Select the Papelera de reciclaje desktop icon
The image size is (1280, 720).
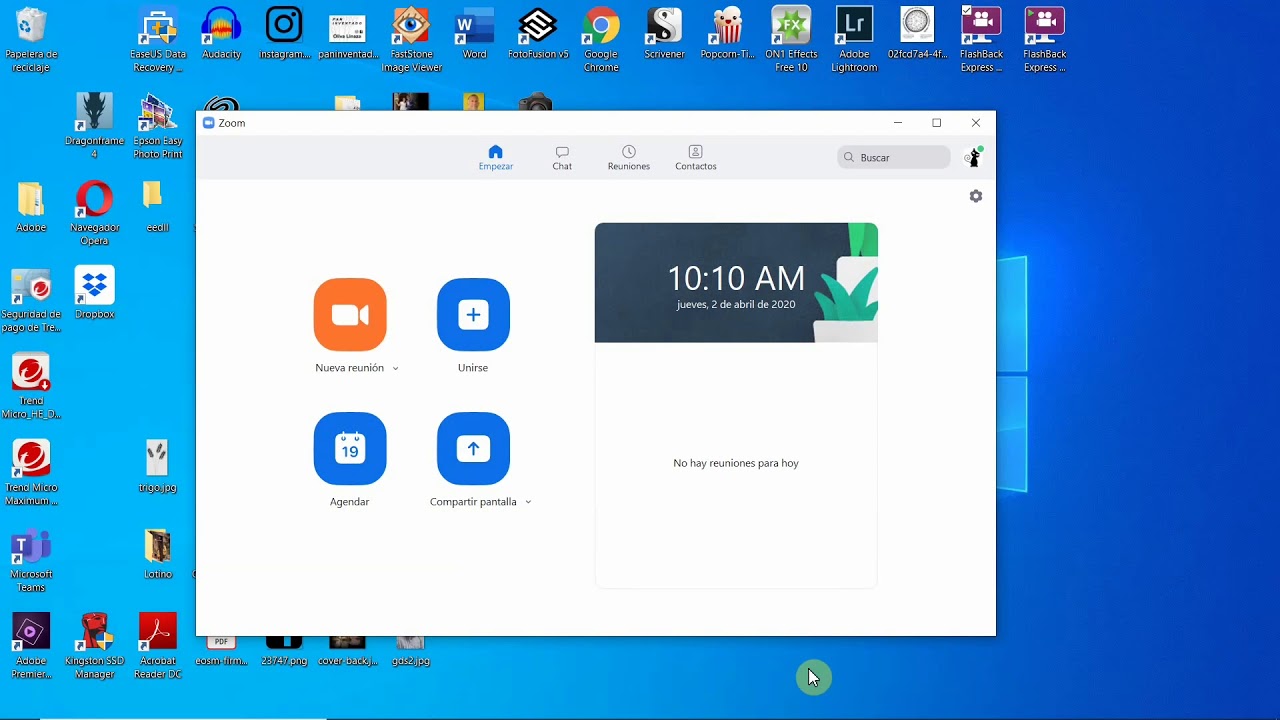click(31, 41)
